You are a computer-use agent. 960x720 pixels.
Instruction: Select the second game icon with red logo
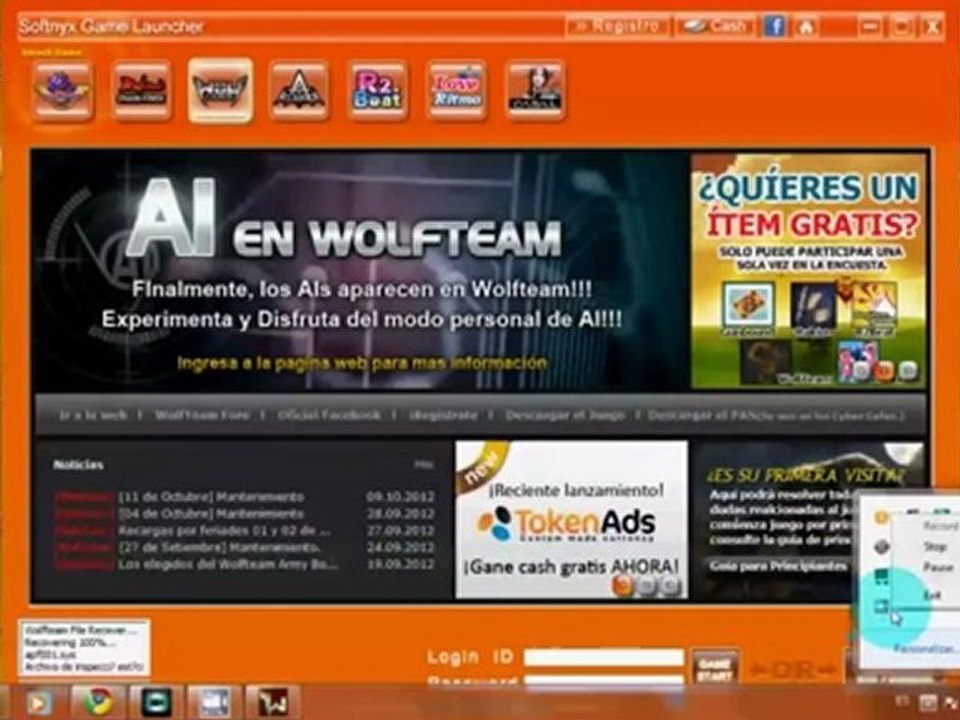pyautogui.click(x=141, y=90)
